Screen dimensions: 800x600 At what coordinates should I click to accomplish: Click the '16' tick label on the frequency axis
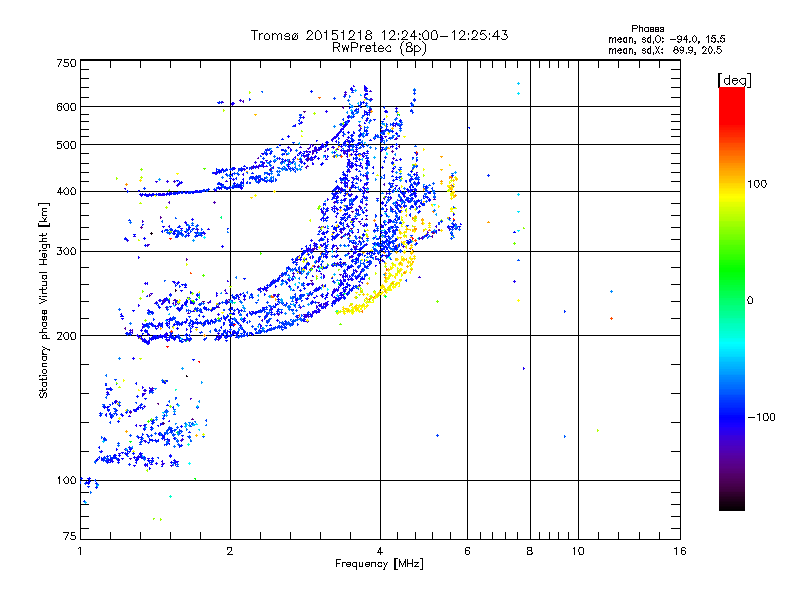pos(680,551)
